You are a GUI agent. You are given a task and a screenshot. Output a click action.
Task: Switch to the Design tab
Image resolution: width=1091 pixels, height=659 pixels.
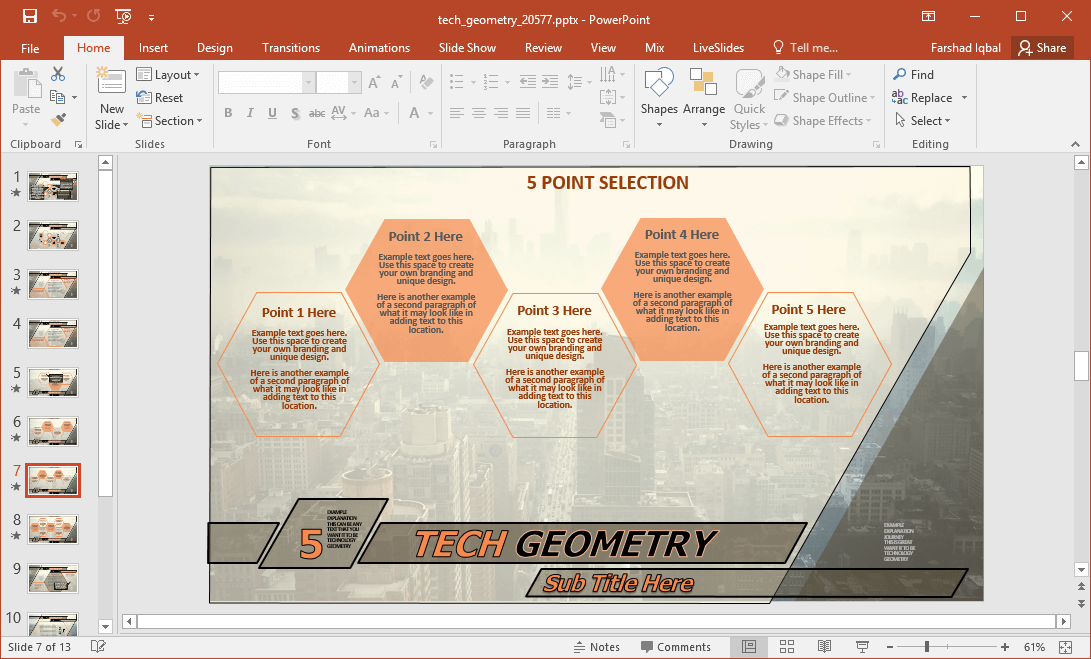(x=214, y=48)
